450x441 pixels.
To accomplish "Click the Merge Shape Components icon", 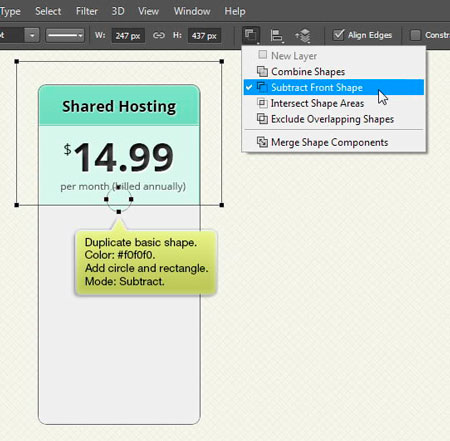I will (262, 142).
